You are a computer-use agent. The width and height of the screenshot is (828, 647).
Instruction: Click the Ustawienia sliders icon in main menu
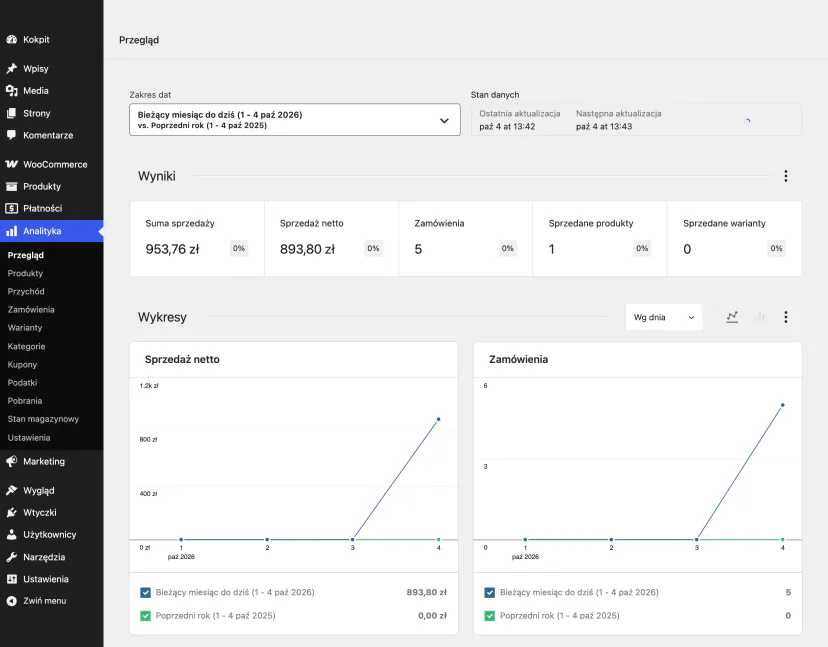point(12,579)
